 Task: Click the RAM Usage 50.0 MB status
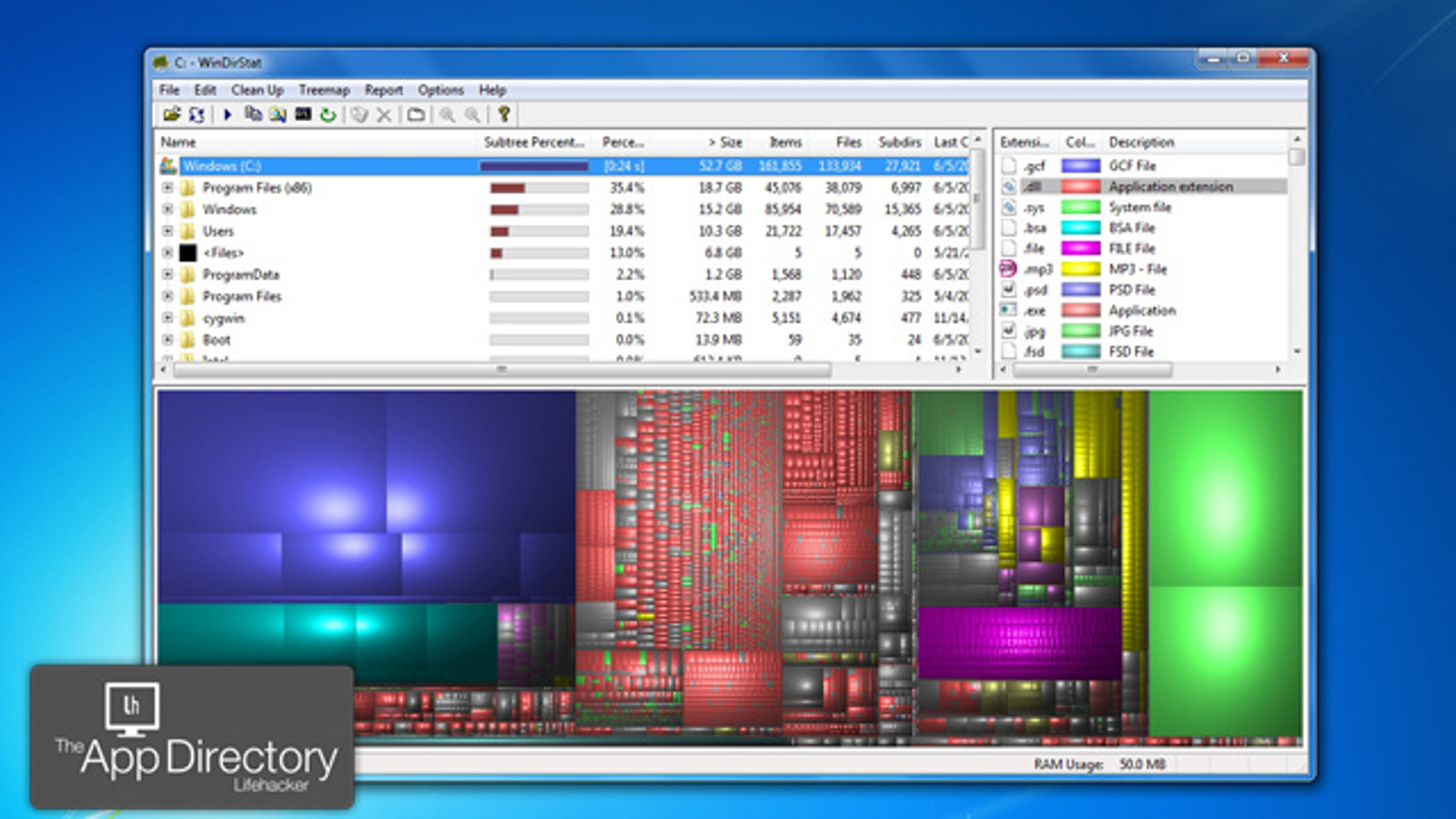click(1099, 764)
